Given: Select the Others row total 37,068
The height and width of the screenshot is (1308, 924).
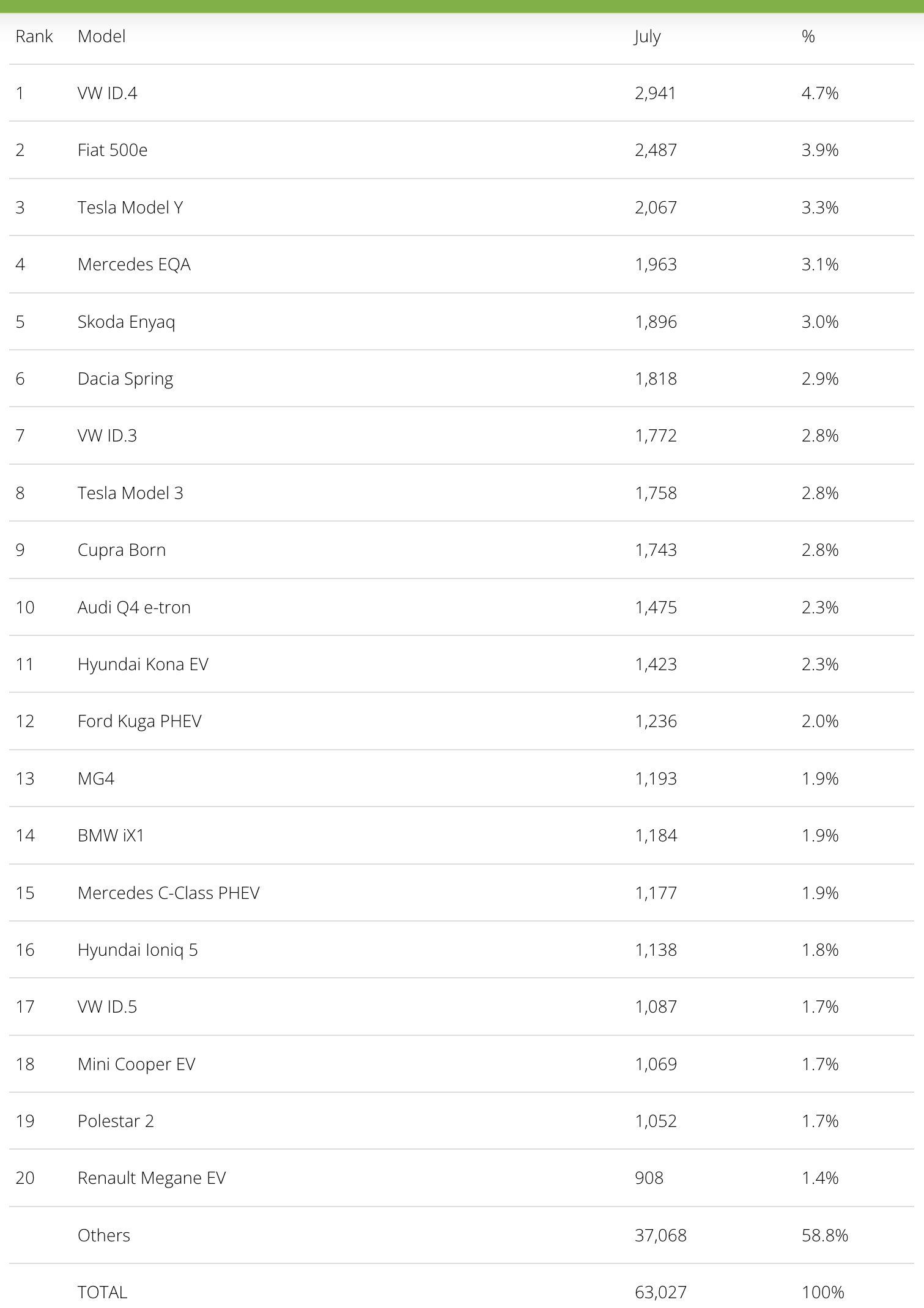Looking at the screenshot, I should 660,1235.
